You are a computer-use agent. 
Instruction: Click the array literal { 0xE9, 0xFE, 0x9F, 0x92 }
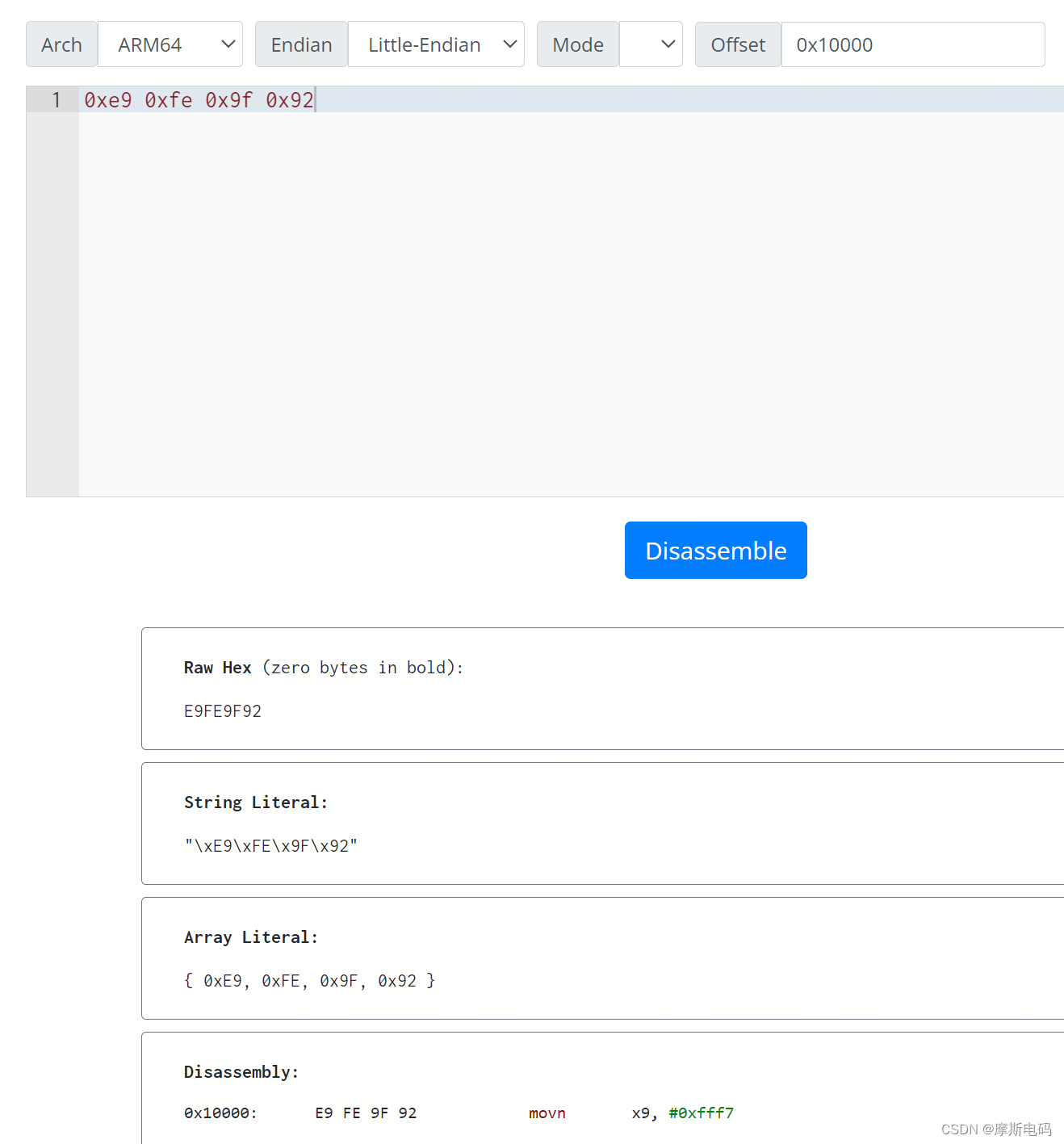click(x=309, y=981)
